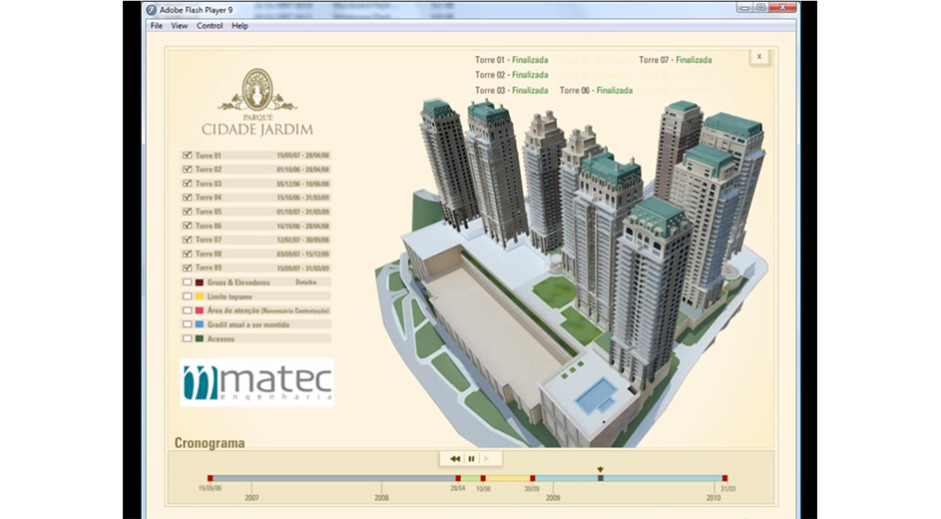Viewport: 941px width, 519px height.
Task: Click the red 28/04 milestone on timeline
Action: click(458, 479)
